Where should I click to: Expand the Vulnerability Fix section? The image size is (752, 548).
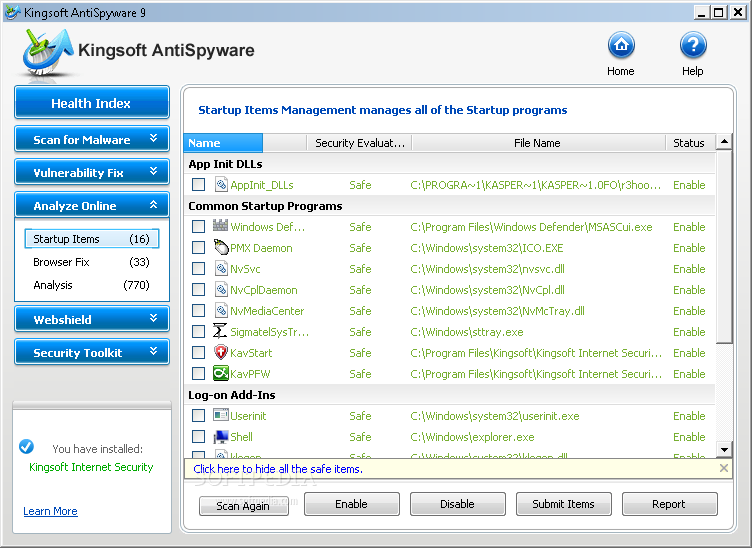(92, 172)
